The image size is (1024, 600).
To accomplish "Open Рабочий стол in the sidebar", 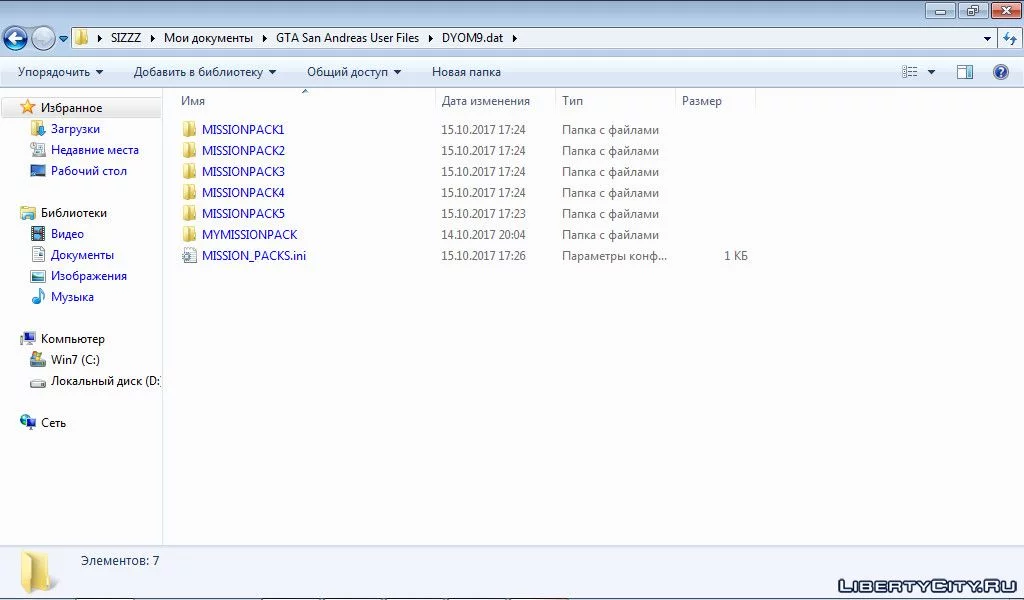I will click(89, 170).
